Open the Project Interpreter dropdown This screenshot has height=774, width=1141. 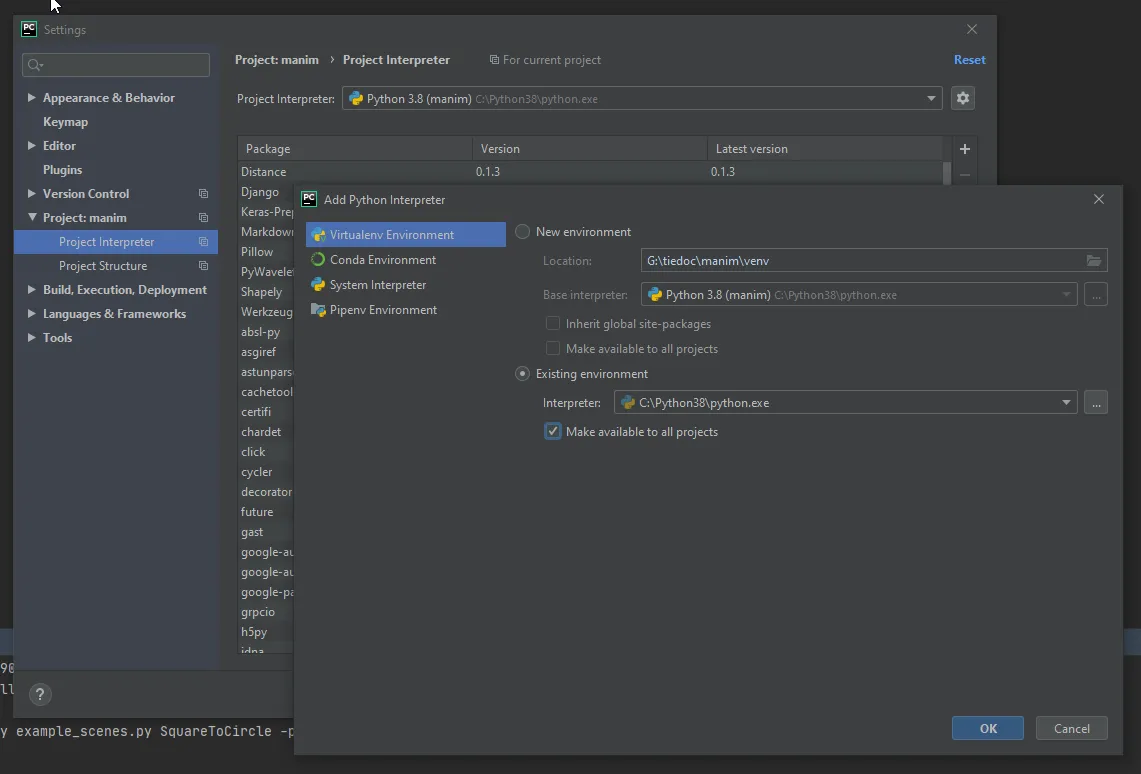pyautogui.click(x=931, y=98)
